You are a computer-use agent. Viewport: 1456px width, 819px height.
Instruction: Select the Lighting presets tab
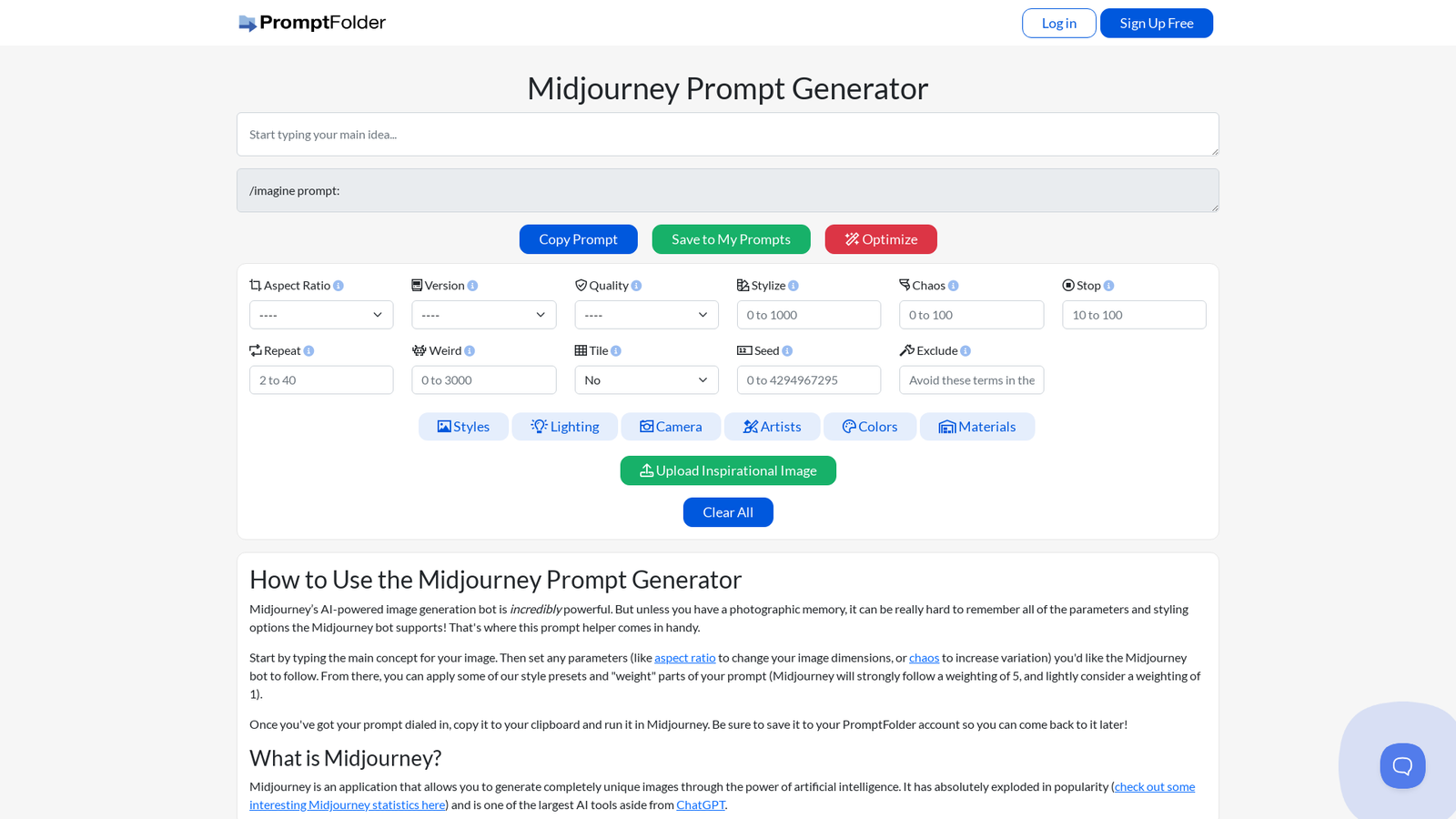[x=565, y=427]
